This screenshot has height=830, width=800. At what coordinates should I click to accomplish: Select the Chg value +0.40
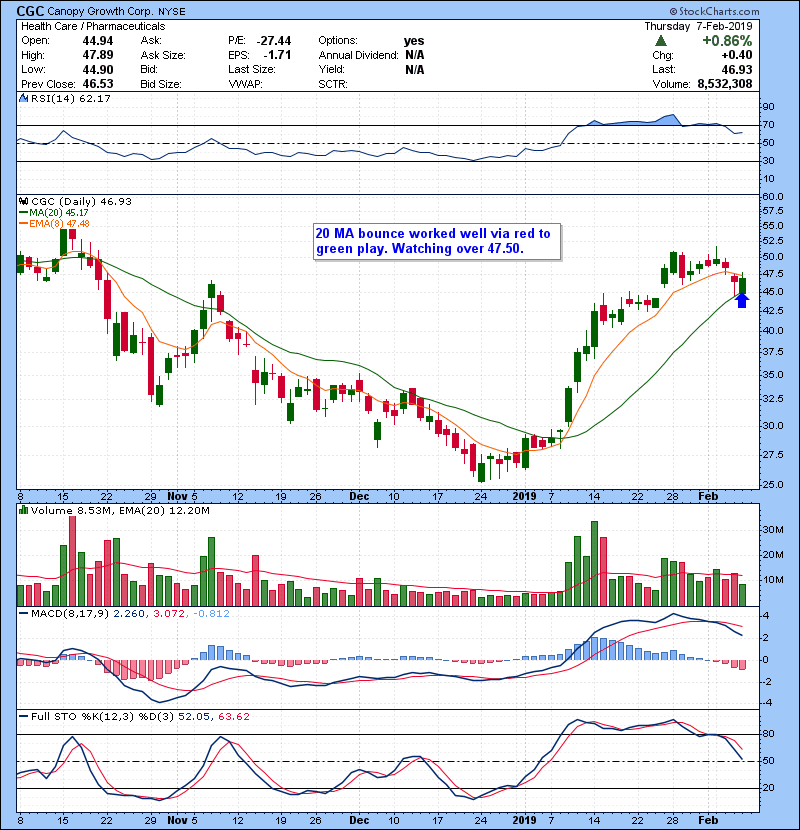pos(737,55)
